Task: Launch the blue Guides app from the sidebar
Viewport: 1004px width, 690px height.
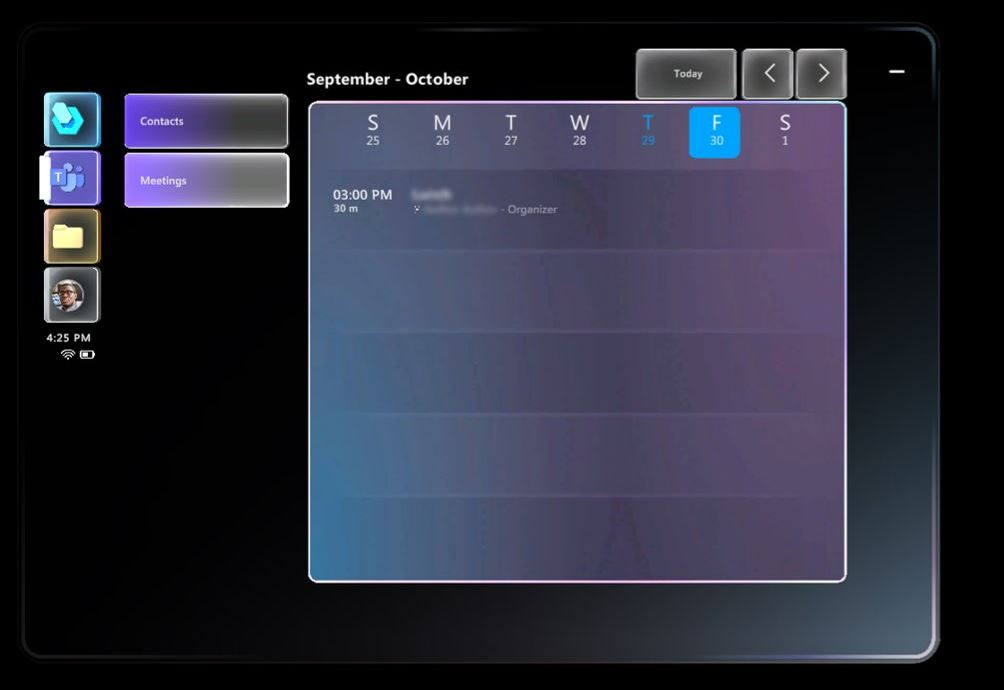Action: click(71, 119)
